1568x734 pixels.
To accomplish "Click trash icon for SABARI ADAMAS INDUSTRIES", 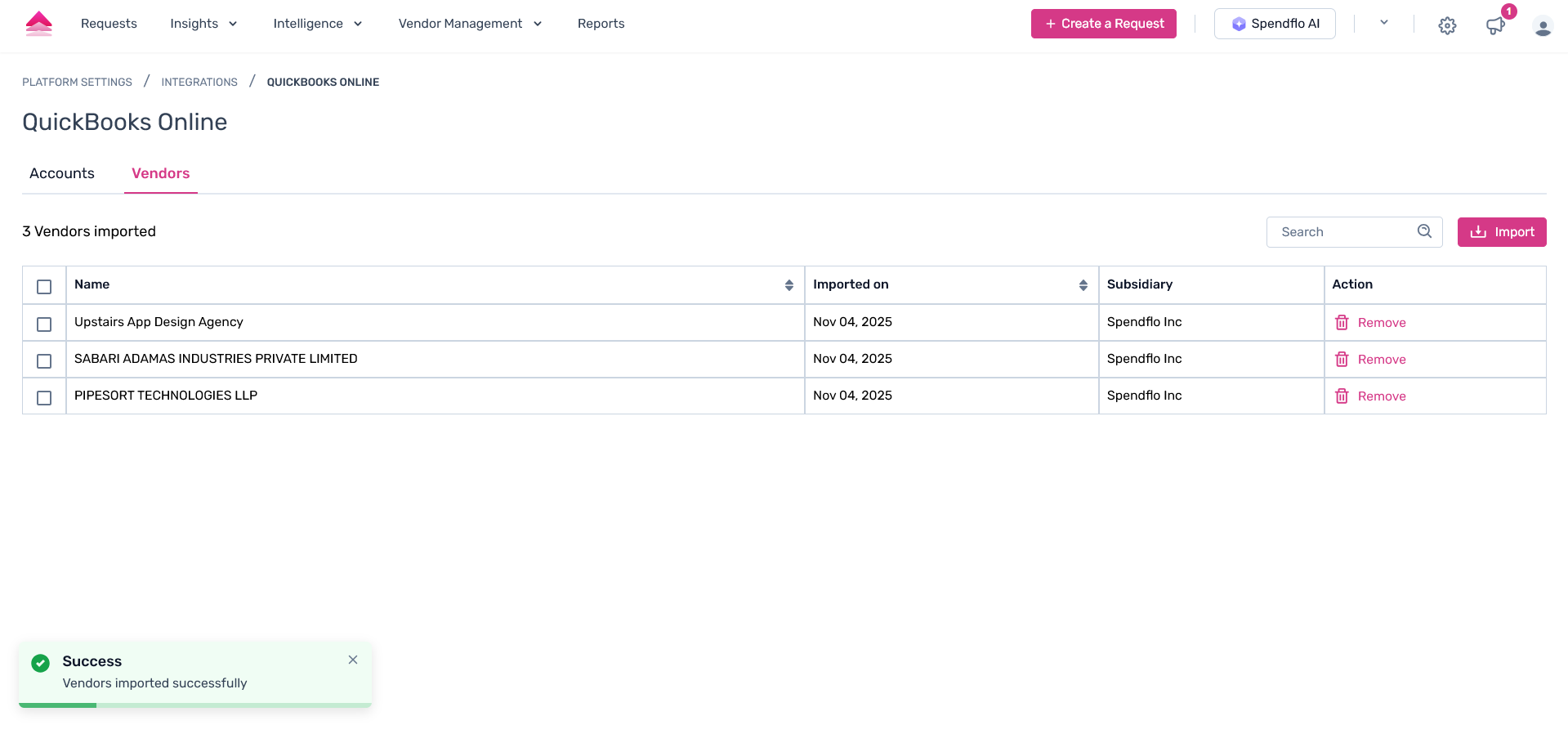I will click(x=1342, y=359).
